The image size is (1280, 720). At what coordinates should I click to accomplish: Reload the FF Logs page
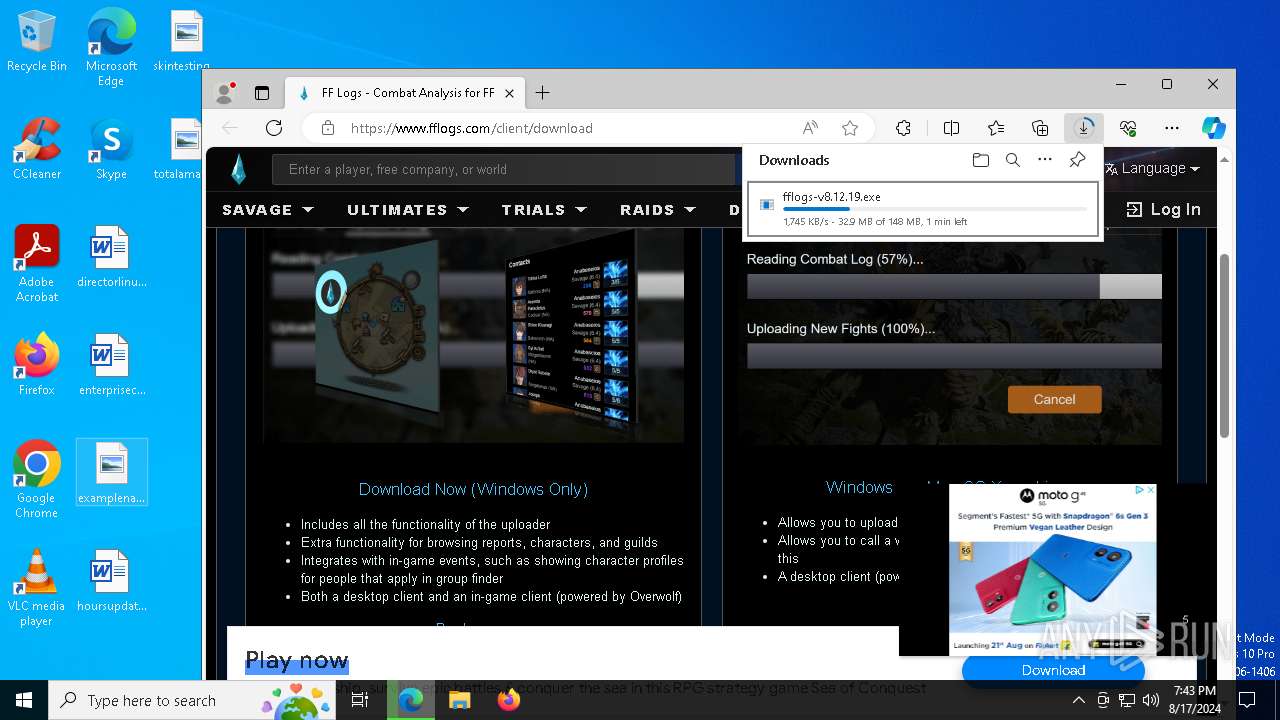274,128
